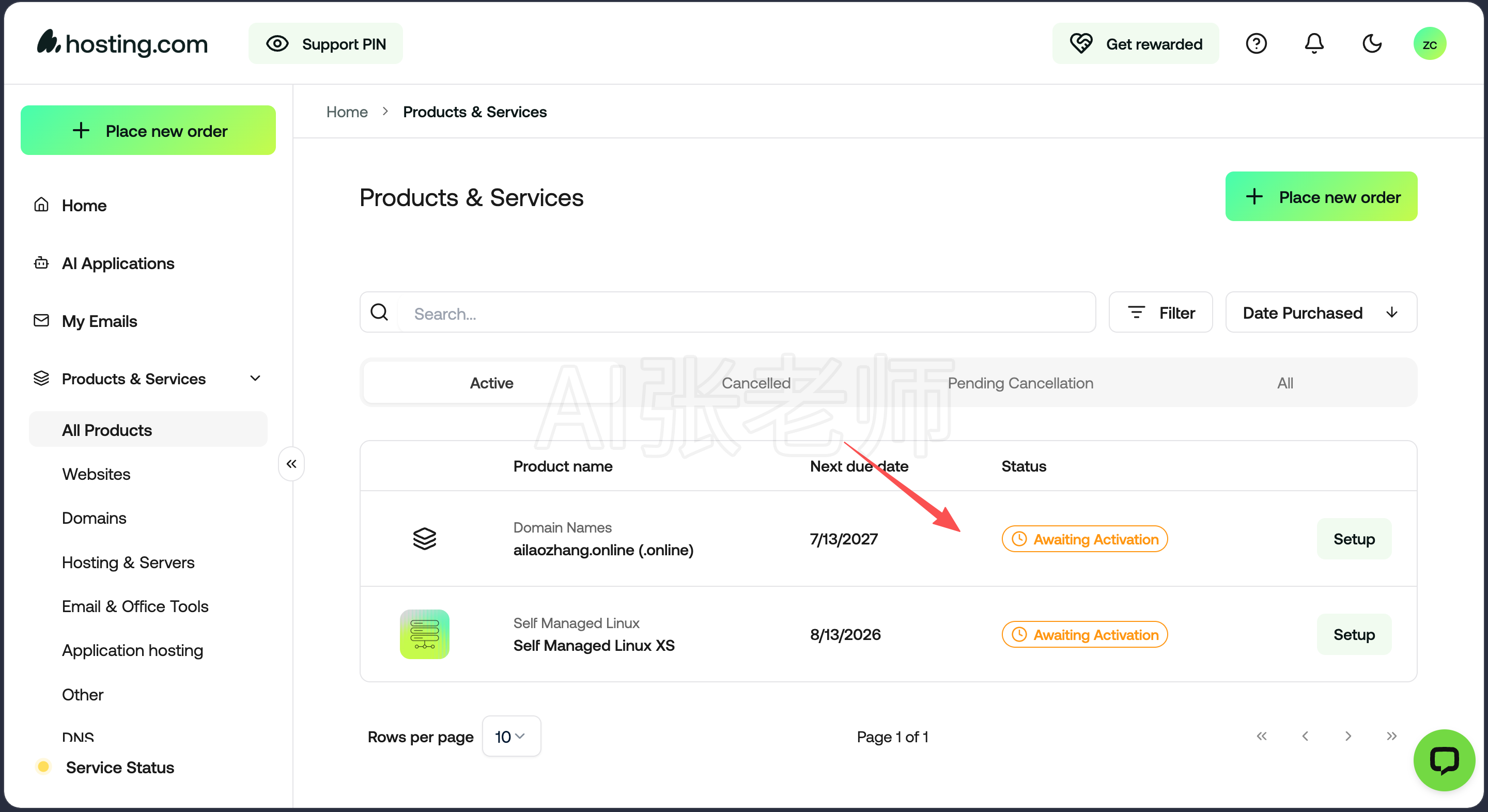This screenshot has width=1488, height=812.
Task: Click Setup for Self Managed Linux XS
Action: click(1354, 634)
